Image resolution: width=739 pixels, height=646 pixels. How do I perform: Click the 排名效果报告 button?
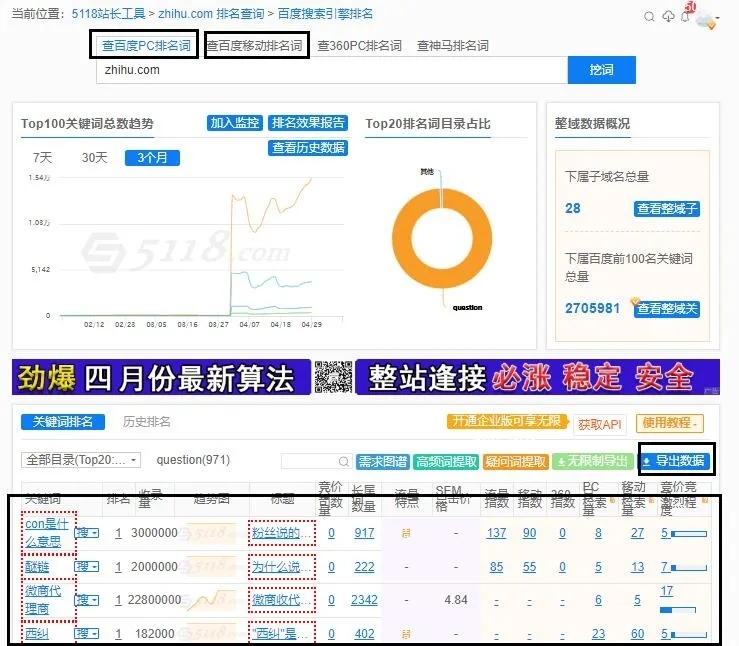pyautogui.click(x=308, y=123)
